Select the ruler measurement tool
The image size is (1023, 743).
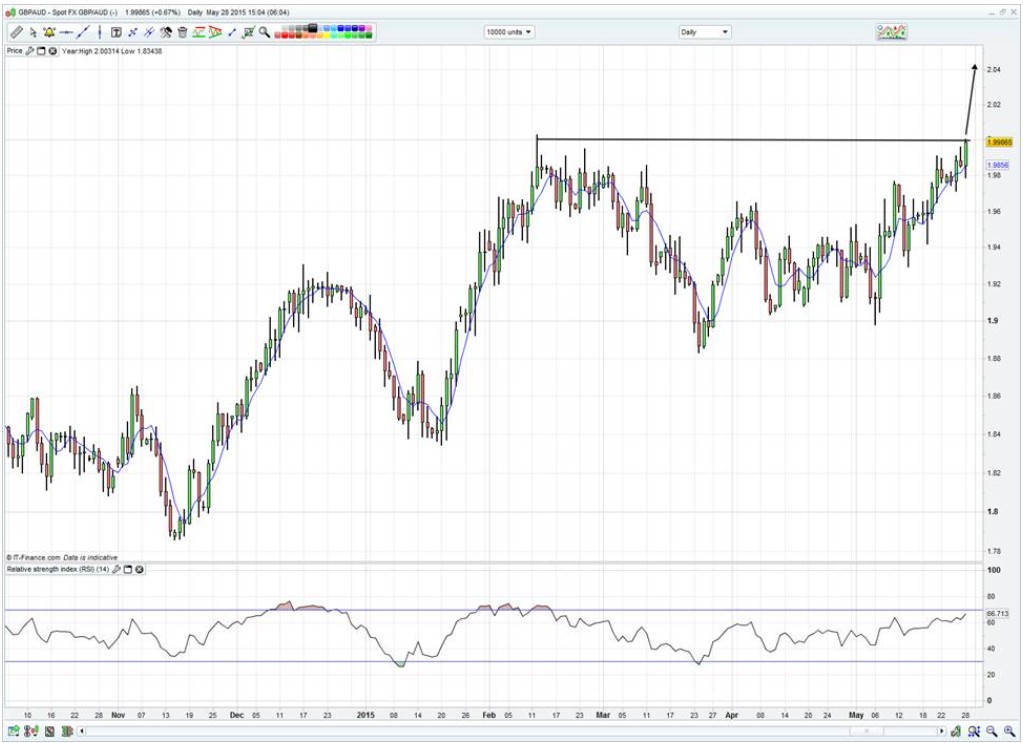coord(16,32)
